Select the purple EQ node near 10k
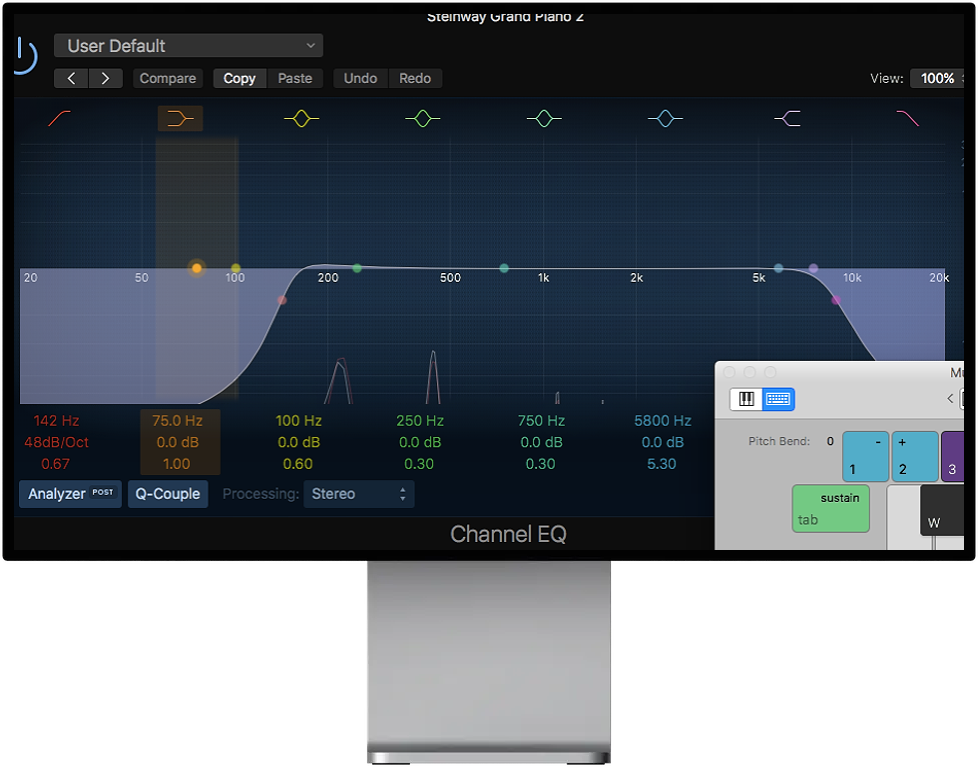Screen dimensions: 978x768 813,268
